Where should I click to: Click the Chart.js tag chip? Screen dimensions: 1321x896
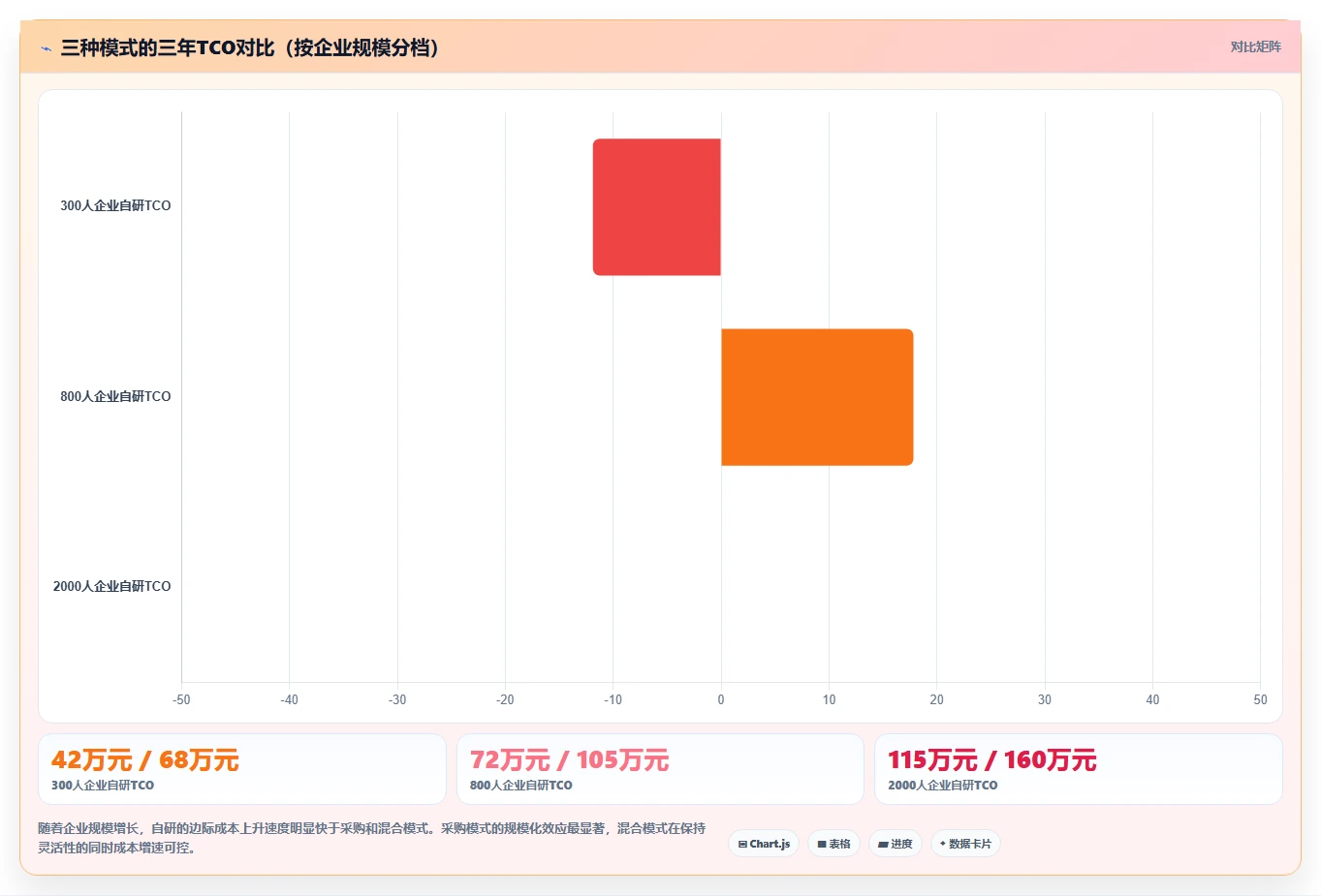click(x=764, y=844)
